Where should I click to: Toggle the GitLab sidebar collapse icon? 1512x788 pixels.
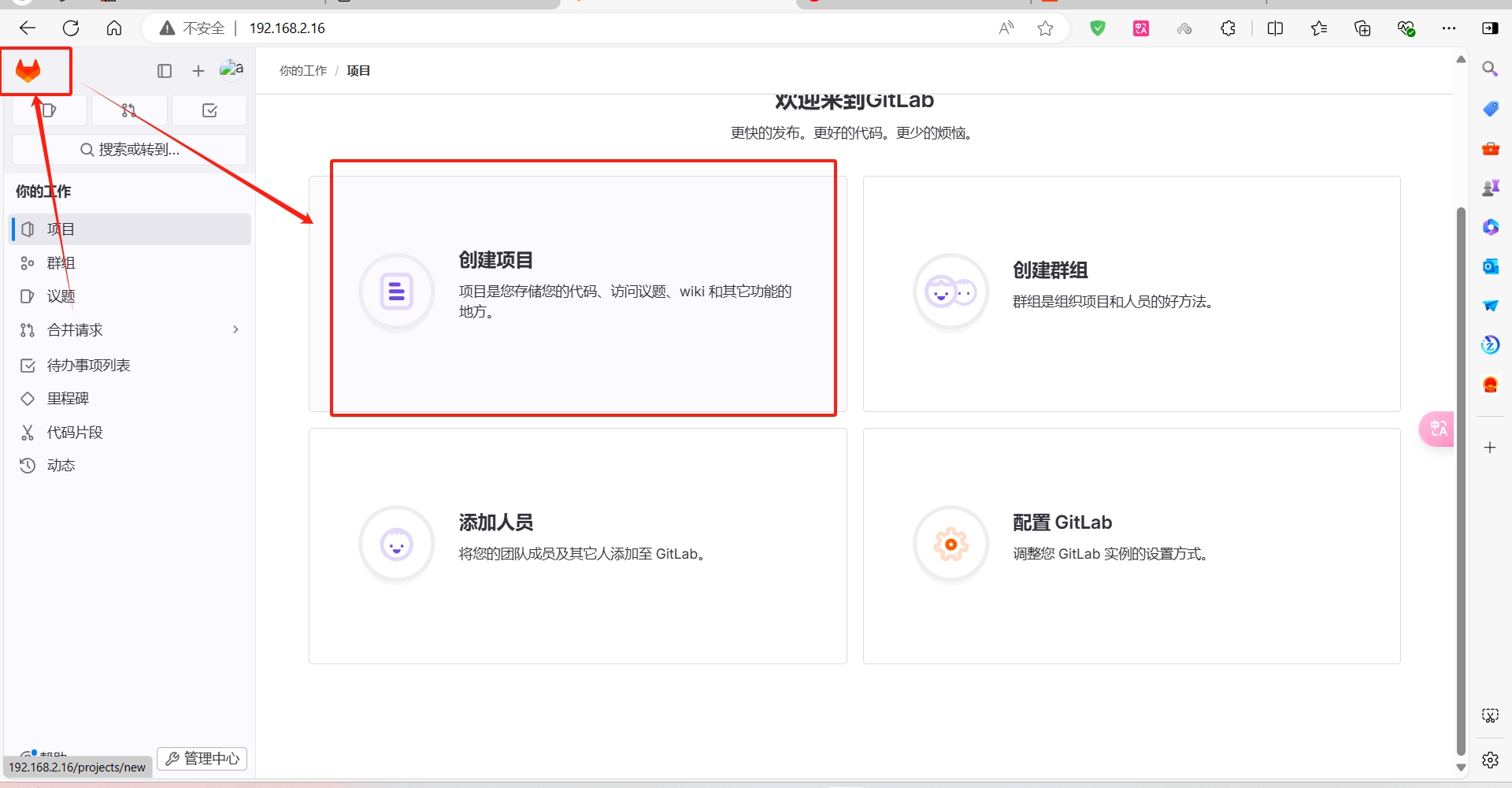[165, 71]
